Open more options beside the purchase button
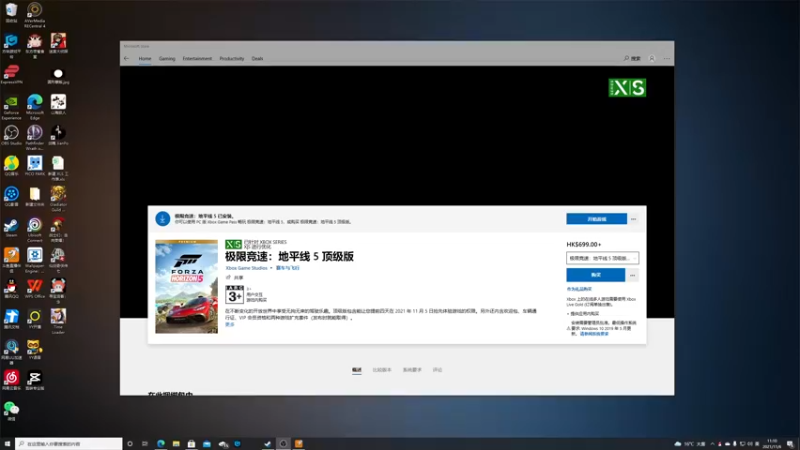800x450 pixels. (x=633, y=275)
